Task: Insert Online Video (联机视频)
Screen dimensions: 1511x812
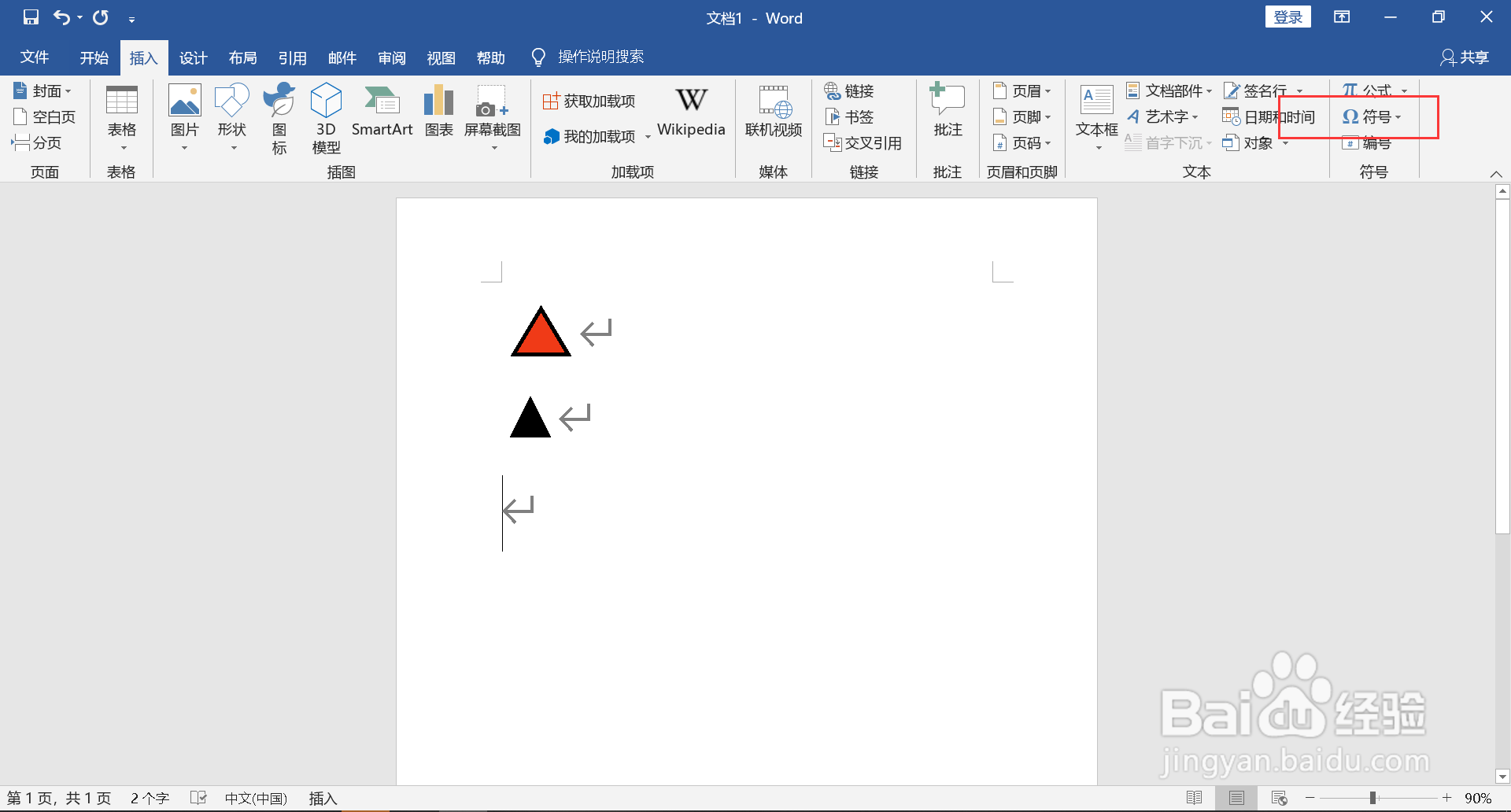Action: [x=774, y=112]
